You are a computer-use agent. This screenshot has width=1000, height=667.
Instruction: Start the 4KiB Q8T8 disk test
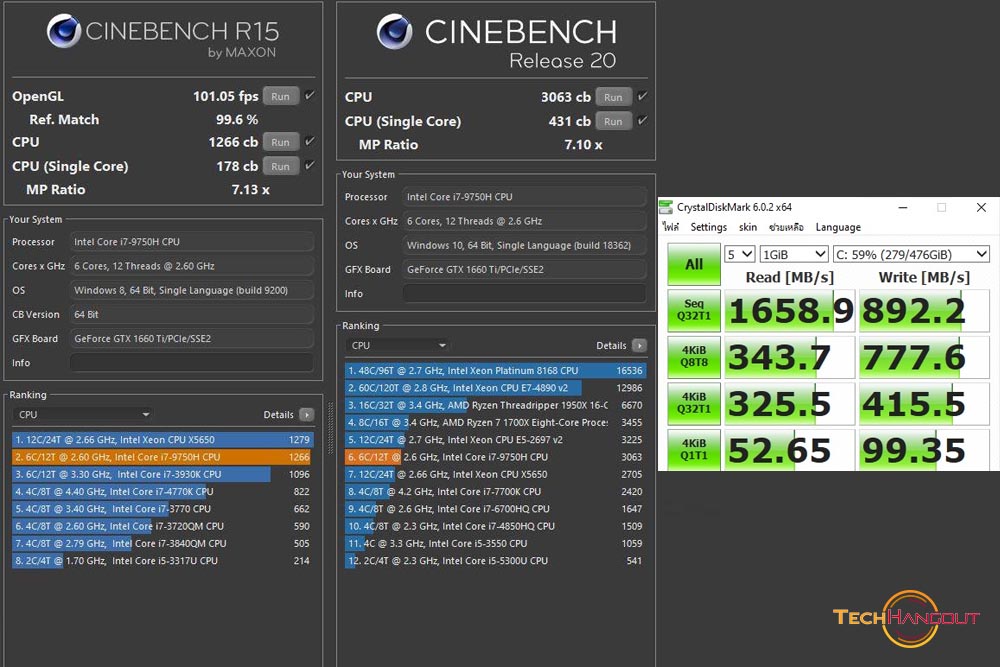[694, 357]
